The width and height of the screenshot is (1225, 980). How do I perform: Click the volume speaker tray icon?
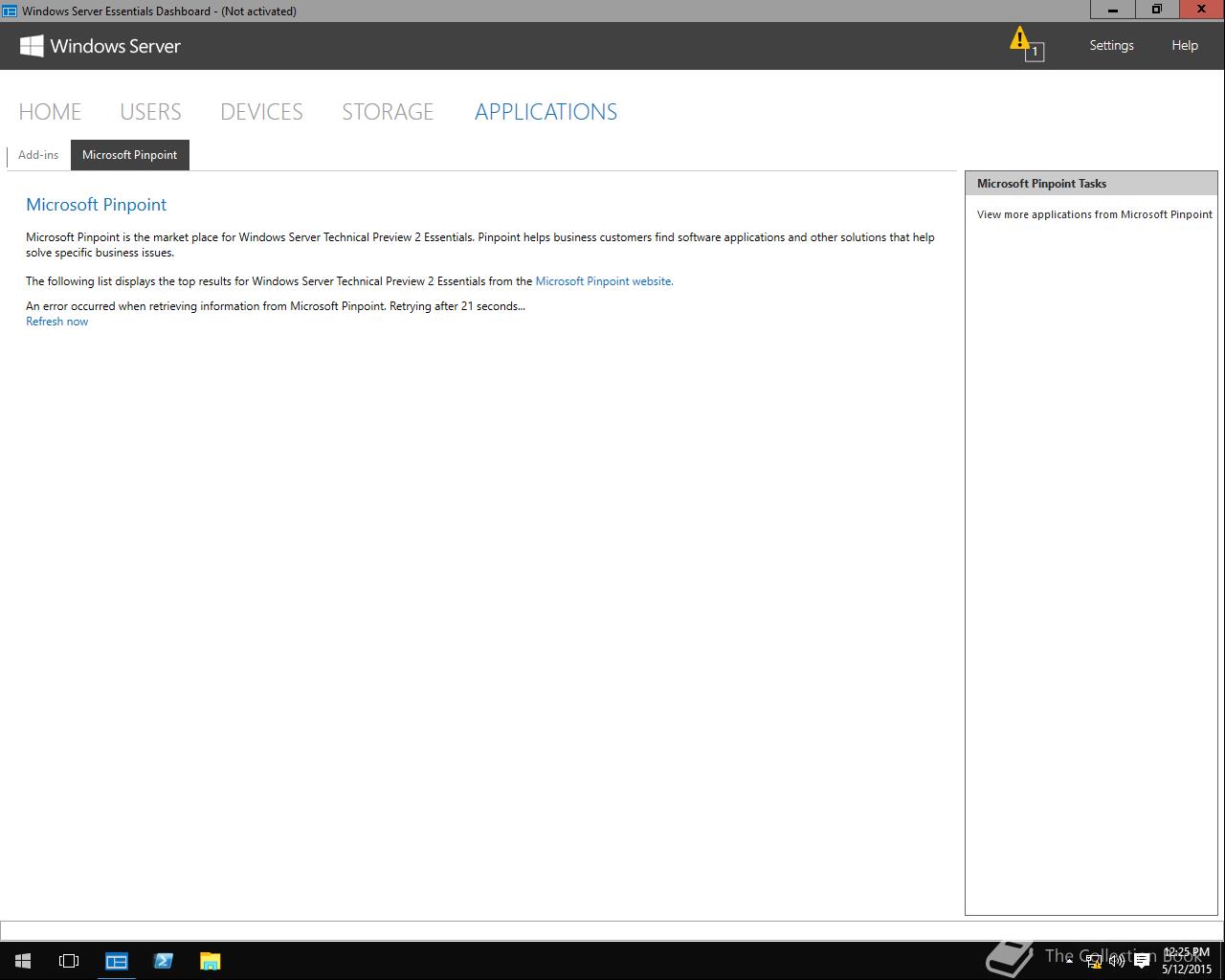click(1117, 961)
